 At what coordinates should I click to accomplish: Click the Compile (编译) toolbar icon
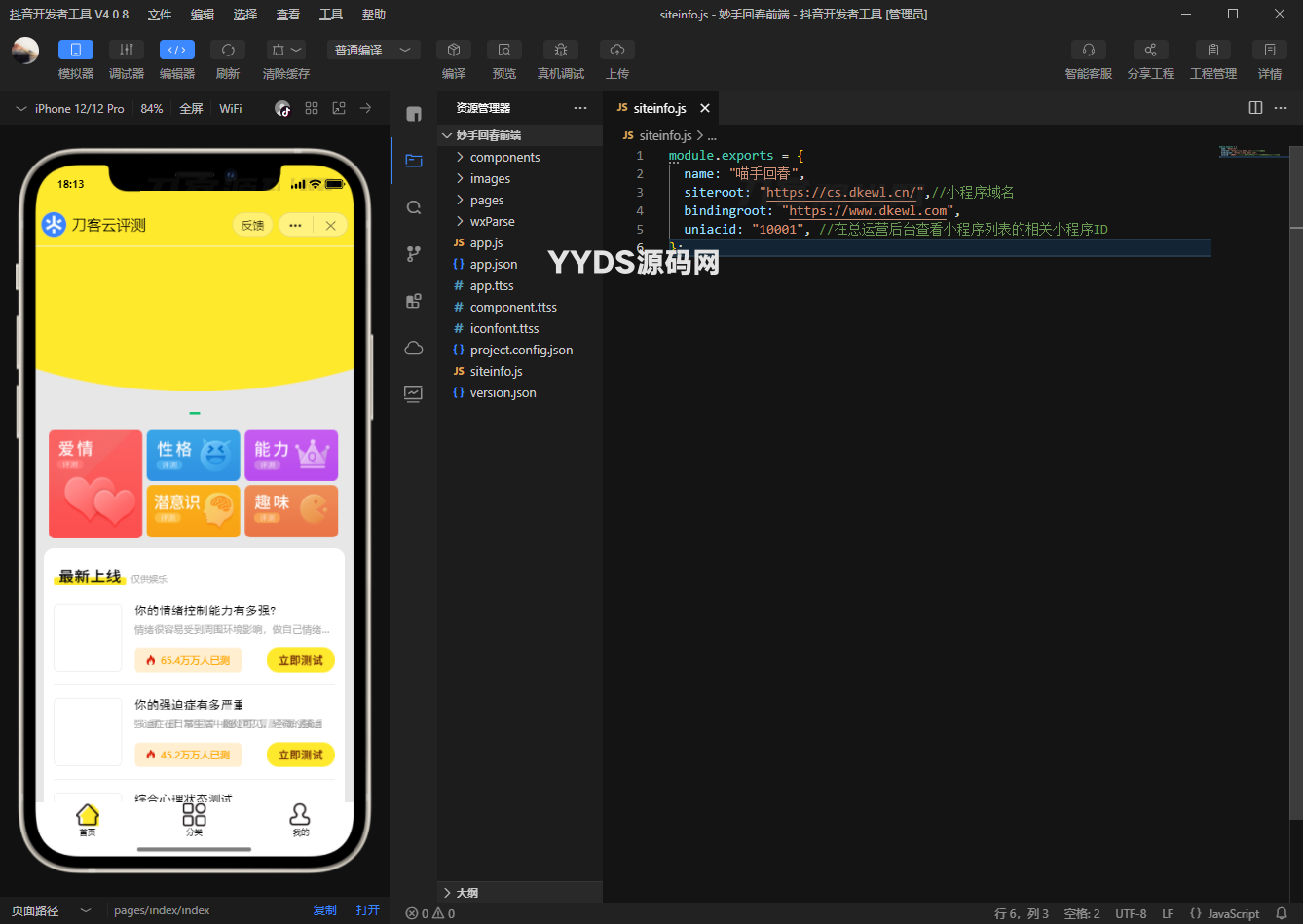tap(454, 51)
